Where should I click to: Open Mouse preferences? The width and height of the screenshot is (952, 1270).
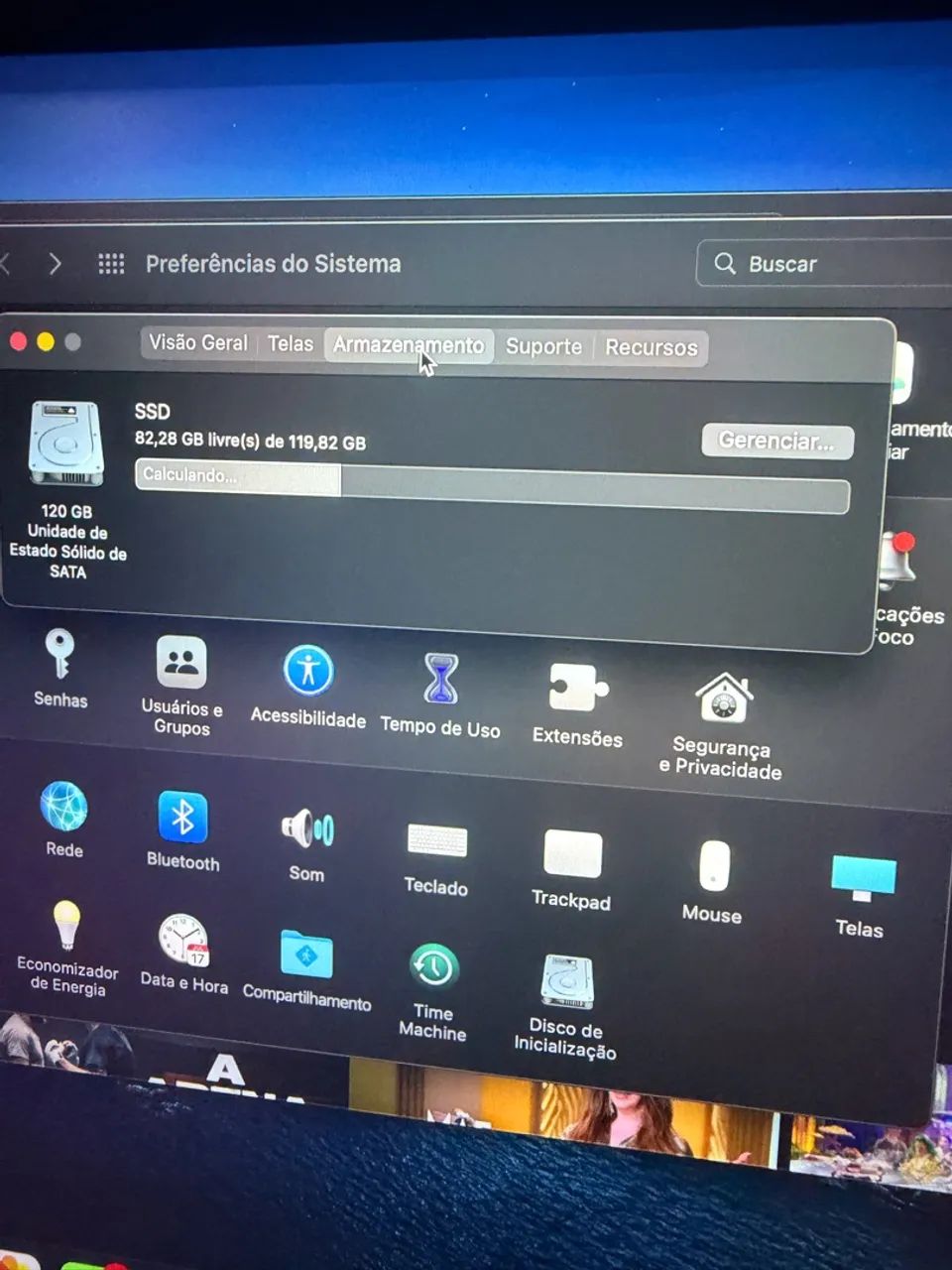tap(713, 882)
